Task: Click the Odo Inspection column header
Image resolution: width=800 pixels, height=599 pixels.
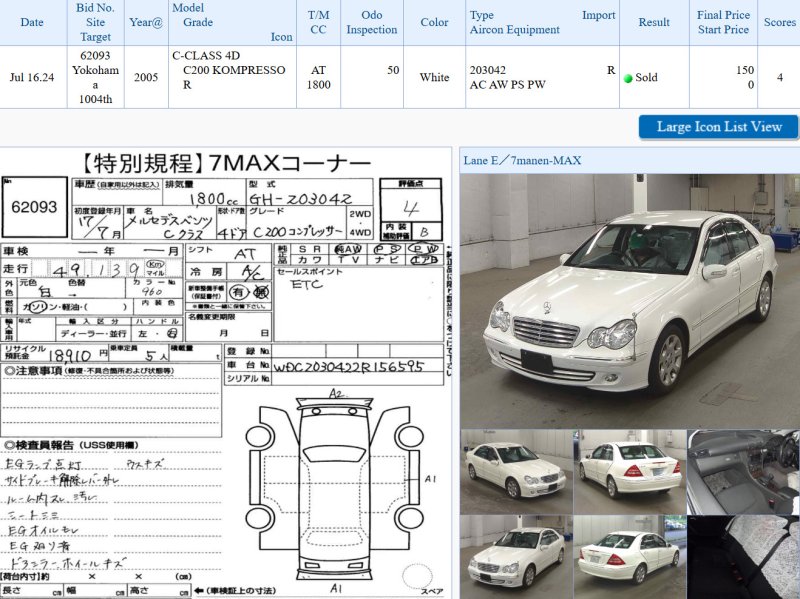Action: [371, 22]
